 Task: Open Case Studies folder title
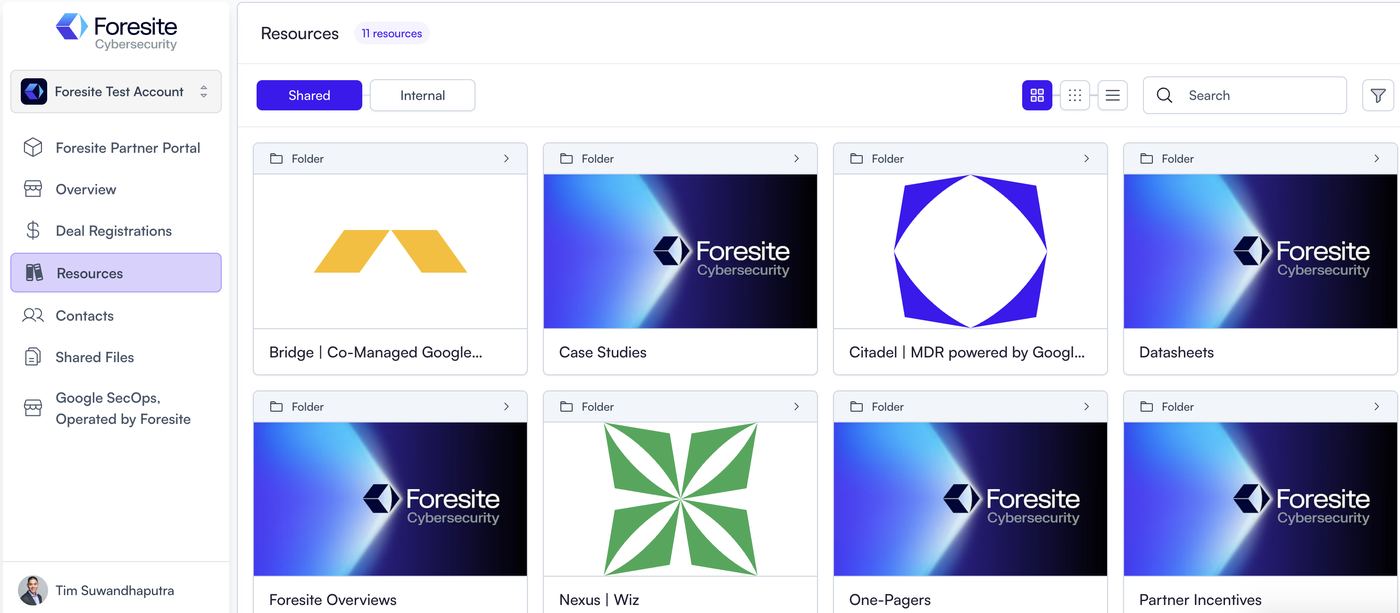603,352
